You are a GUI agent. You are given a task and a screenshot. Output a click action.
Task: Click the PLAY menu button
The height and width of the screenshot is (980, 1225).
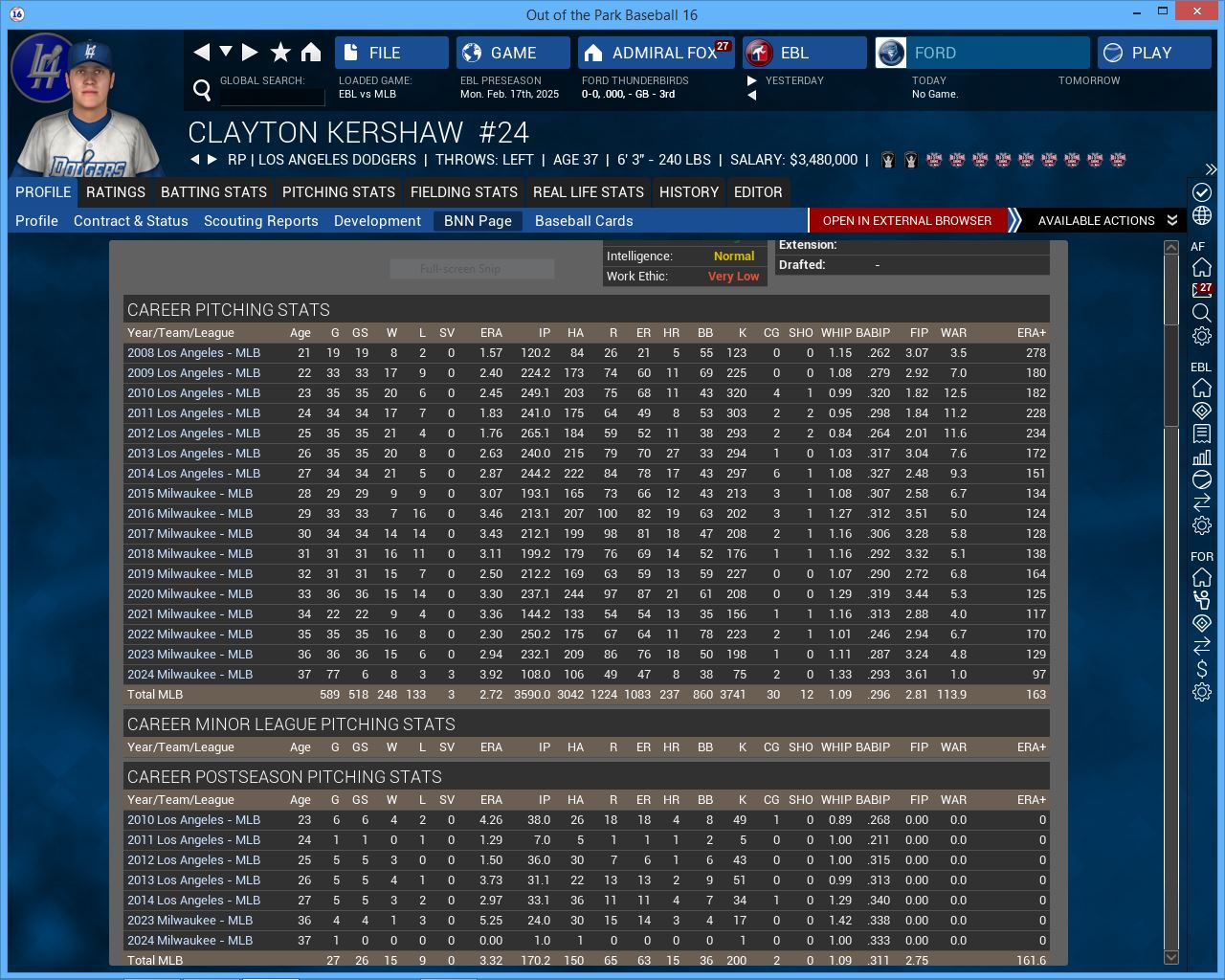(1154, 53)
